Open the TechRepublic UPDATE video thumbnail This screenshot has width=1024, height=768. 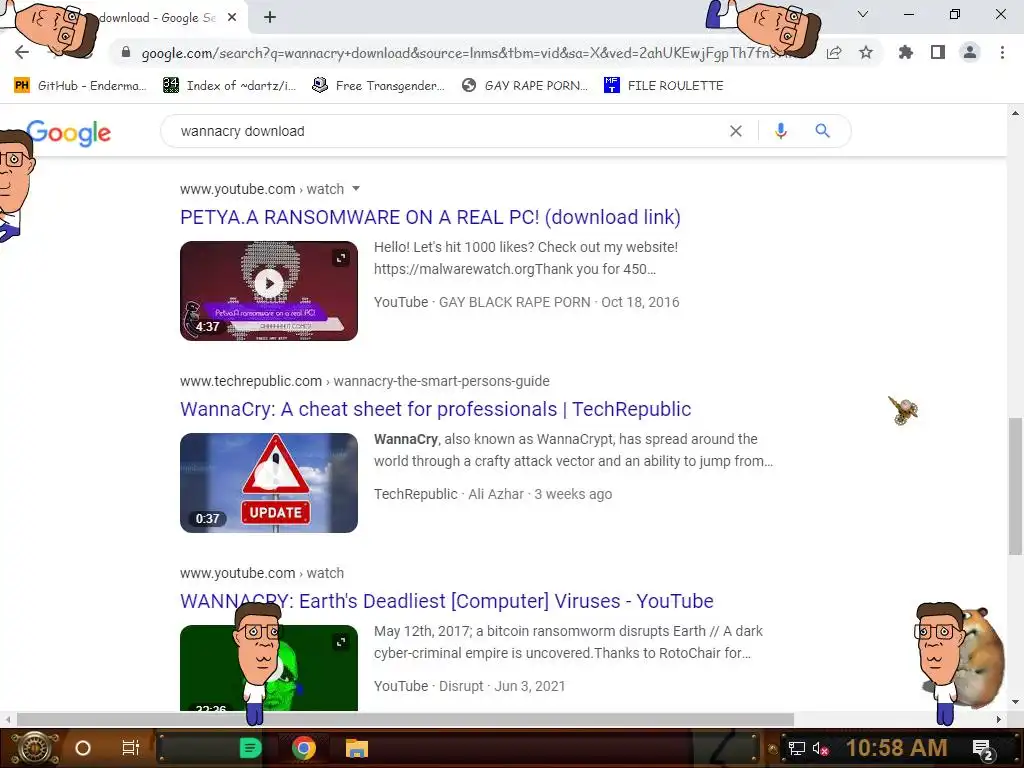pyautogui.click(x=269, y=483)
